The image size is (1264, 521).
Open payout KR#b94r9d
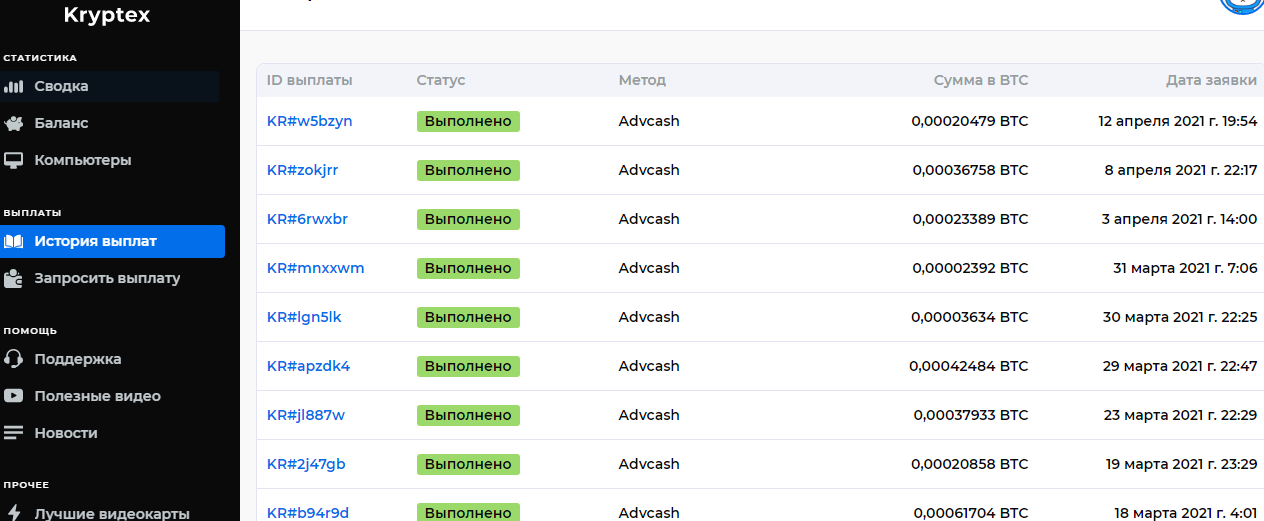(x=308, y=513)
